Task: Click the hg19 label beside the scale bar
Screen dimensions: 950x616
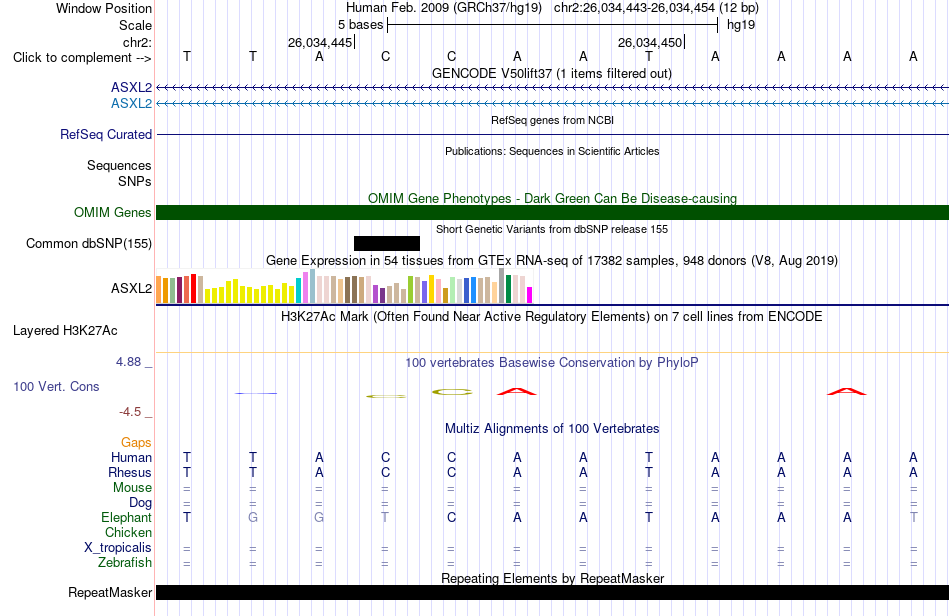Action: (x=741, y=25)
